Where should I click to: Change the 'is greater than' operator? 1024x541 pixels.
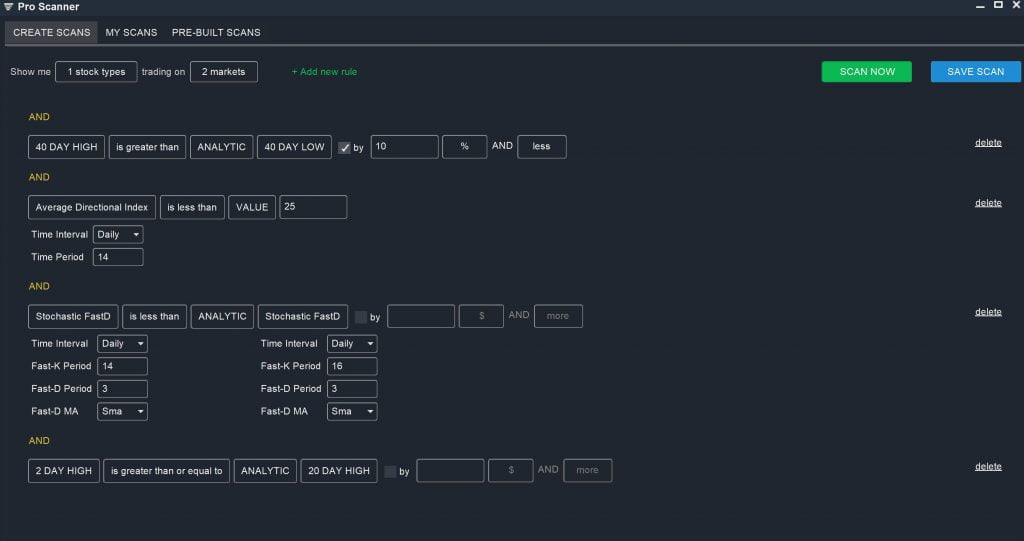147,147
